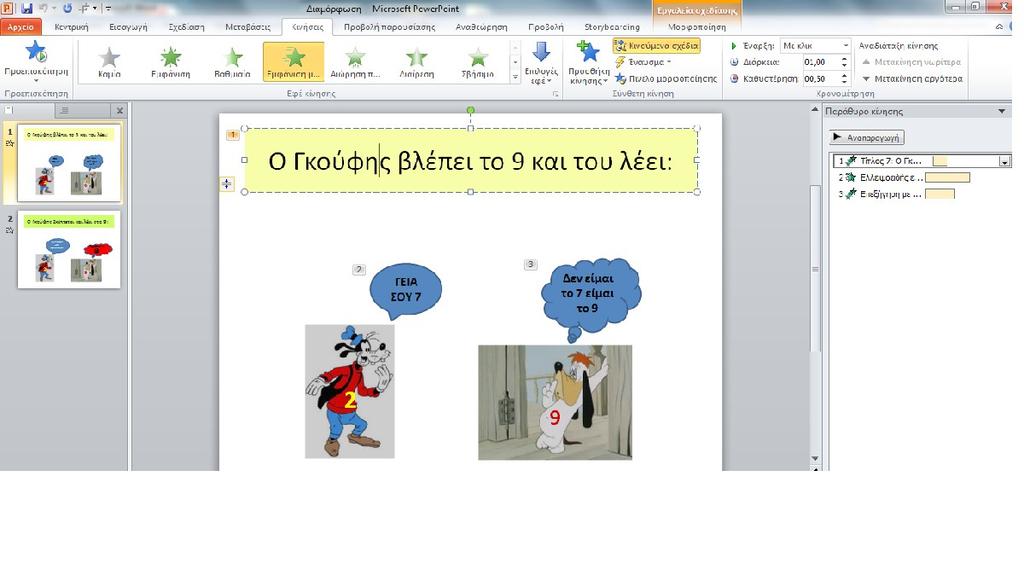Toggle the Κινούμενο σχέδιο animation pane button

pyautogui.click(x=656, y=46)
